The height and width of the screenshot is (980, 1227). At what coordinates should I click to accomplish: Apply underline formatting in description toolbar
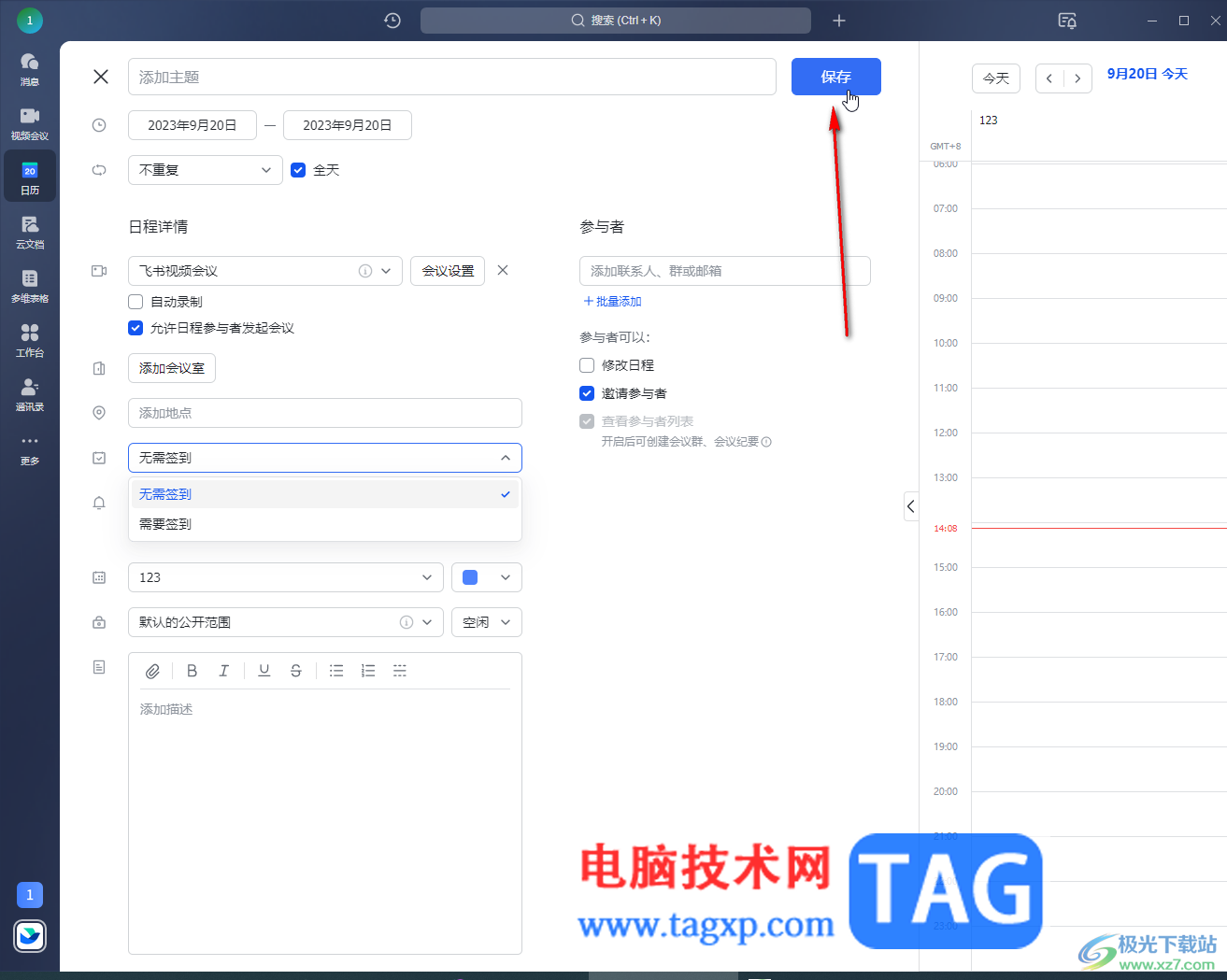[264, 671]
